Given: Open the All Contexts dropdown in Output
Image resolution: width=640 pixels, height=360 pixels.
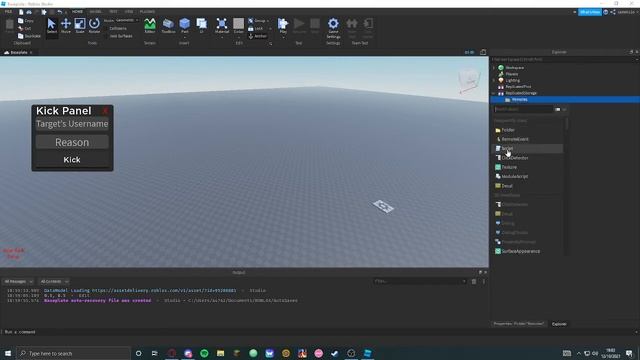Looking at the screenshot, I should [54, 282].
